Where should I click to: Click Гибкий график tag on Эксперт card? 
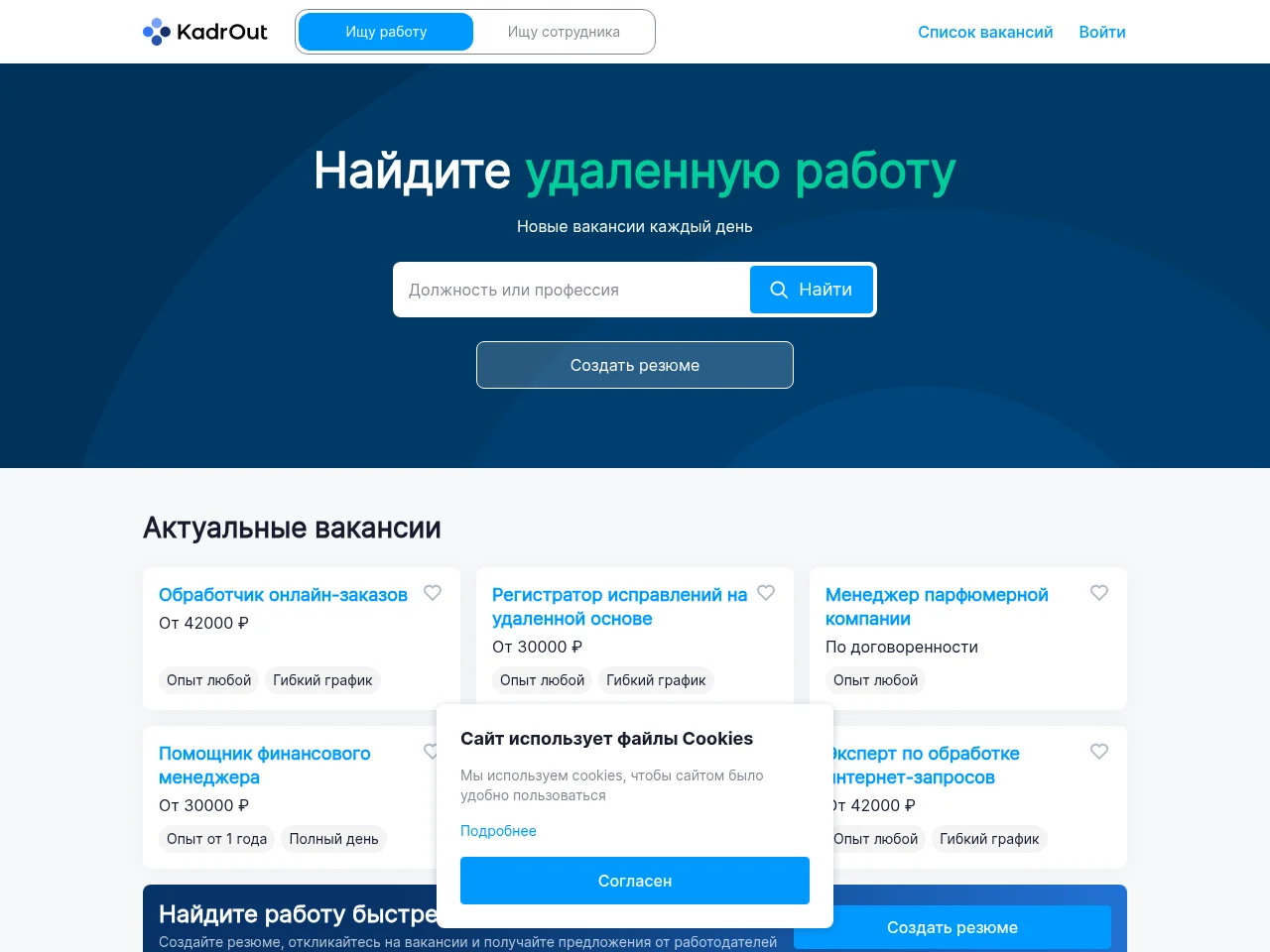coord(989,839)
